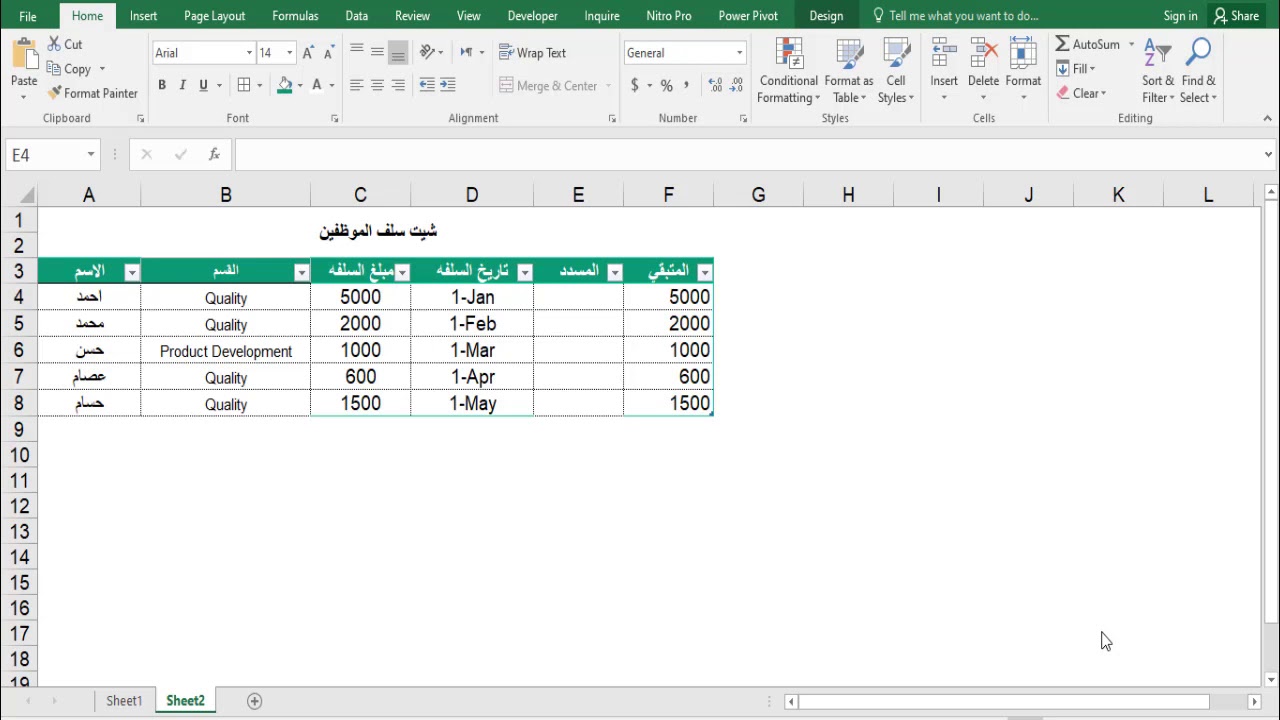
Task: Toggle Underline formatting
Action: 203,85
